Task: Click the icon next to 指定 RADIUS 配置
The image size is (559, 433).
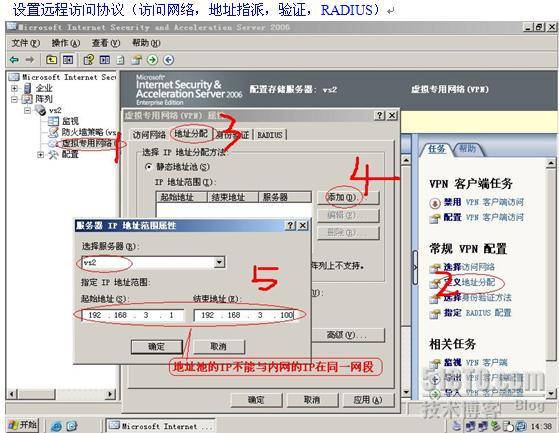Action: [435, 314]
